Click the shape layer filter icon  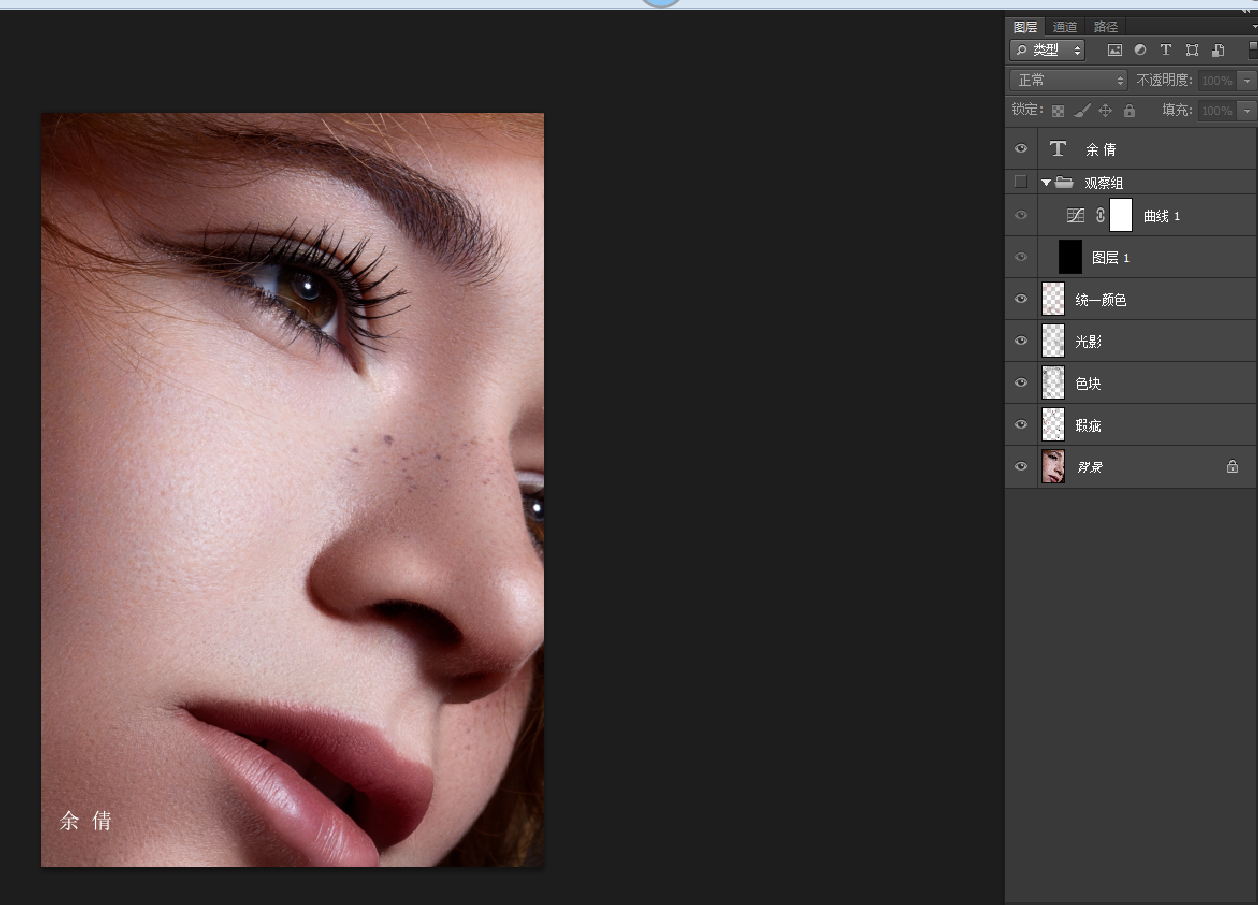click(1191, 50)
